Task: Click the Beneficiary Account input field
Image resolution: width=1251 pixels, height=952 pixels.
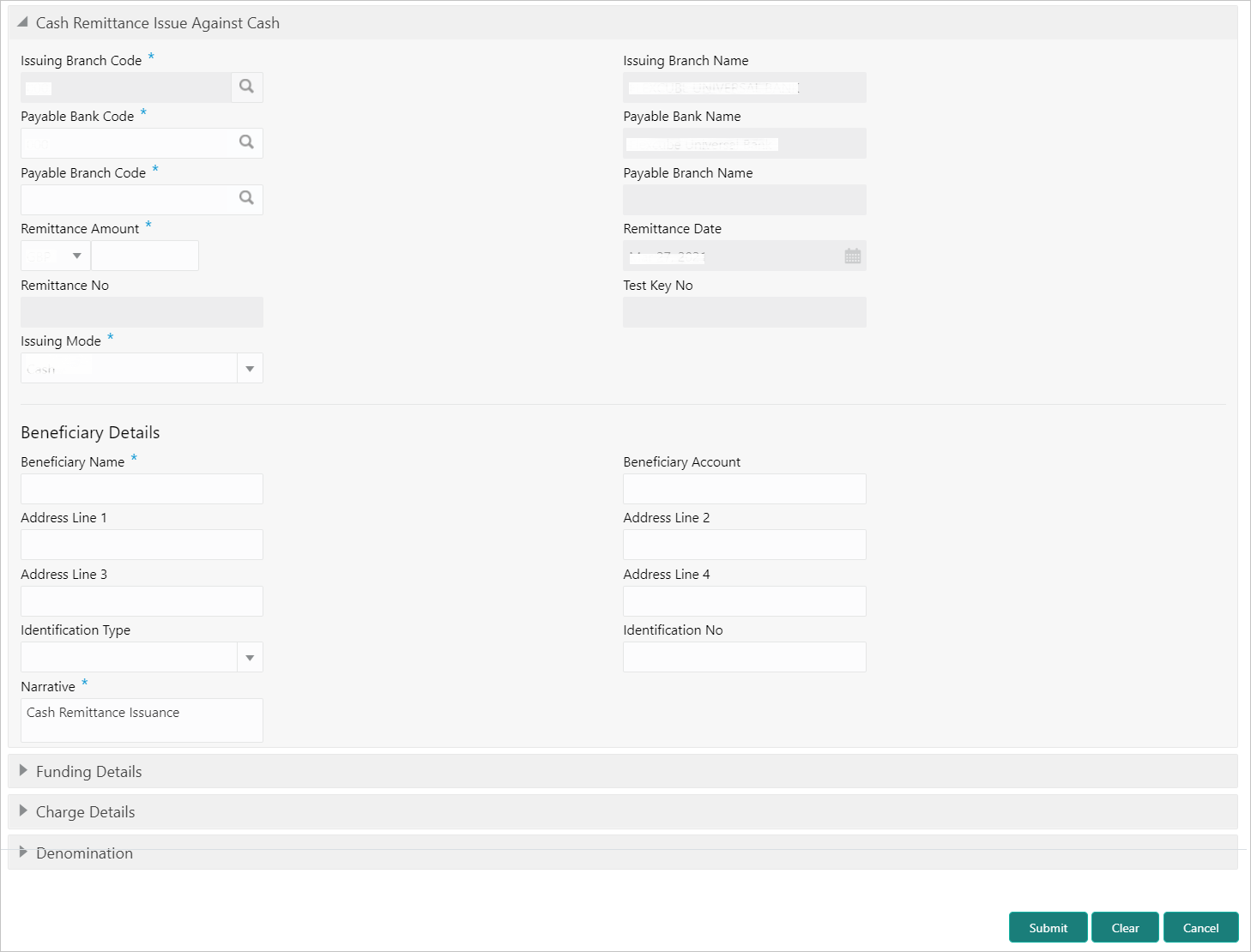Action: [x=745, y=489]
